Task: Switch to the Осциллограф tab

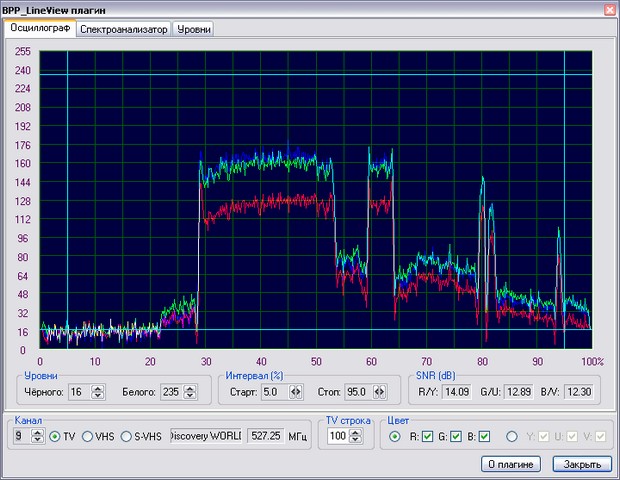Action: pos(40,28)
